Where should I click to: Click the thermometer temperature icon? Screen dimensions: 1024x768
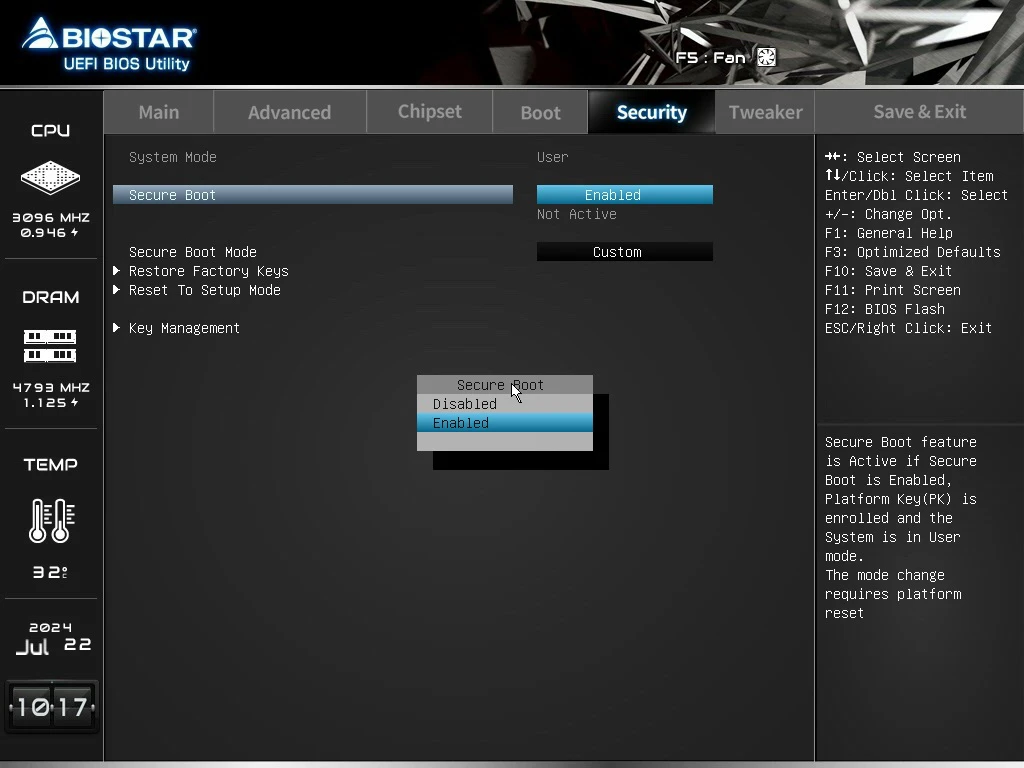(50, 520)
